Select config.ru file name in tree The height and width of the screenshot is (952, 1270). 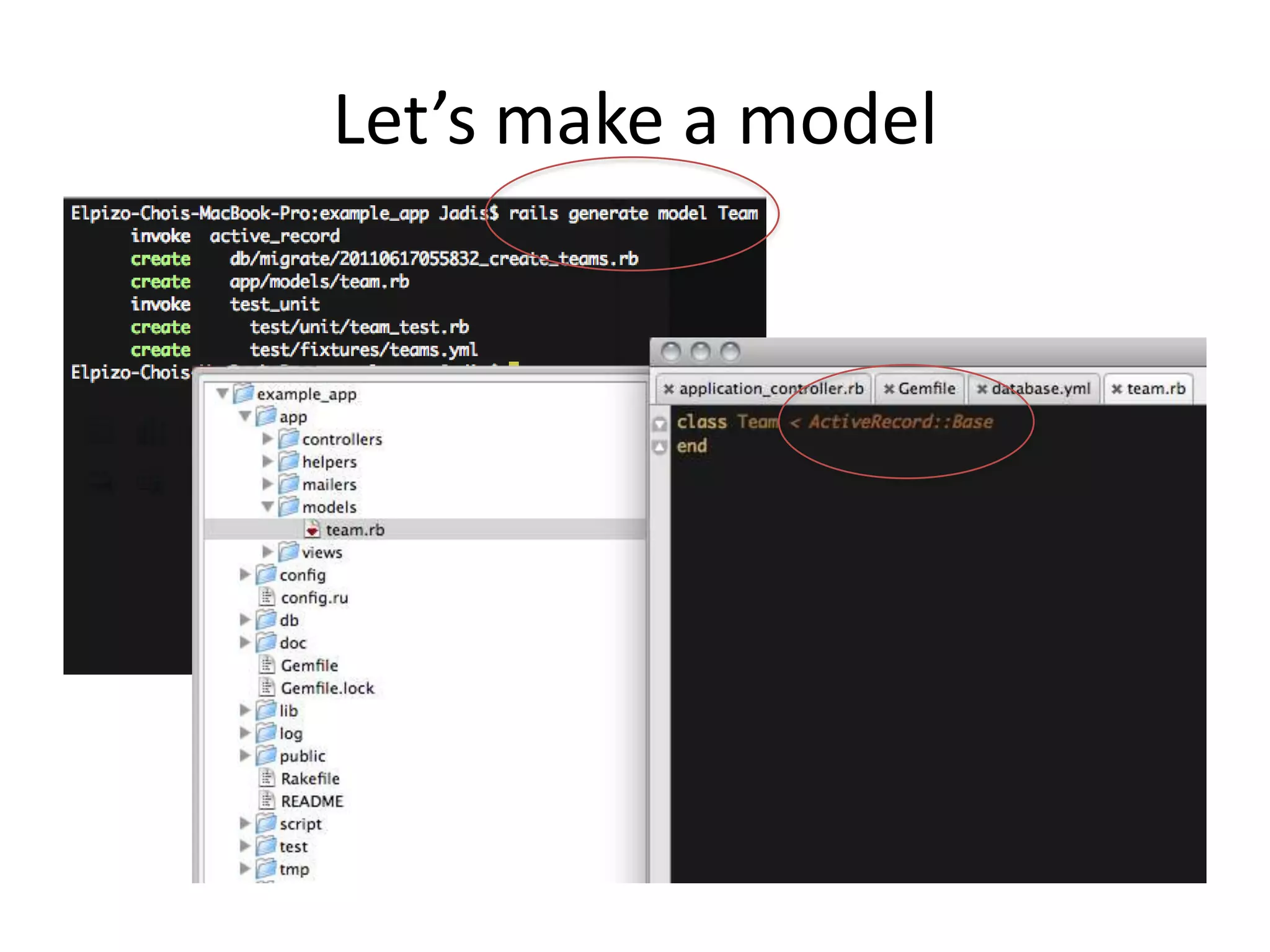[x=314, y=597]
